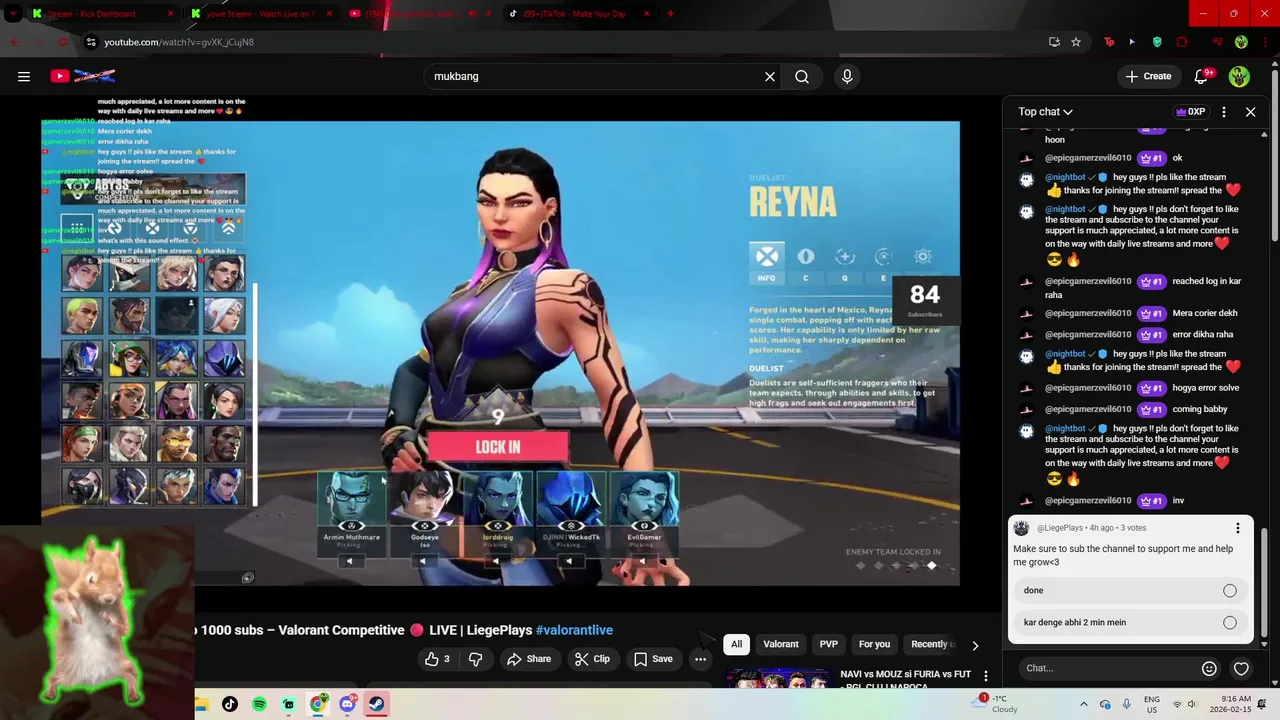The image size is (1280, 720).
Task: Select the PVP filter chip
Action: point(829,644)
